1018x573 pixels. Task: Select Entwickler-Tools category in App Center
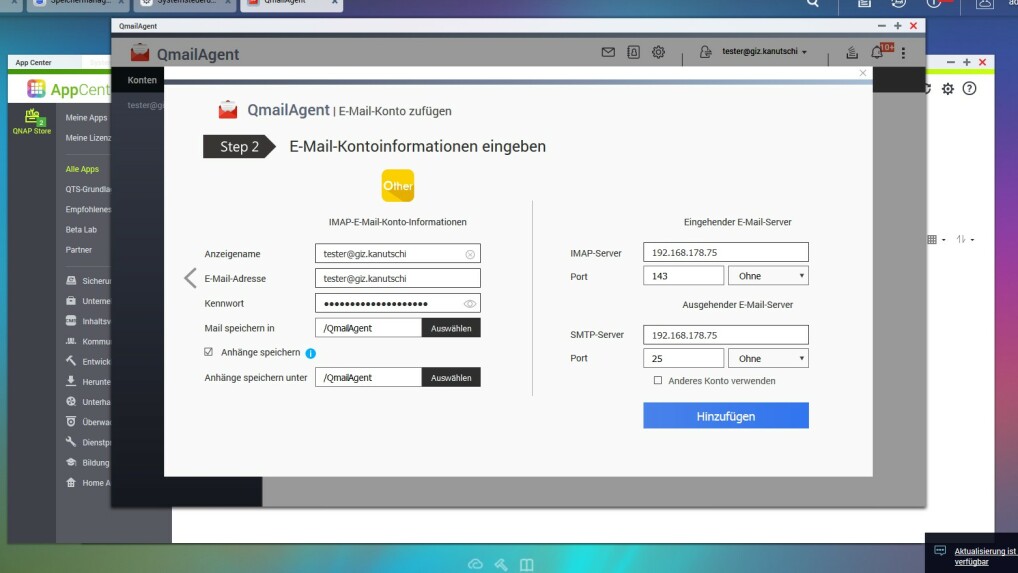coord(88,361)
